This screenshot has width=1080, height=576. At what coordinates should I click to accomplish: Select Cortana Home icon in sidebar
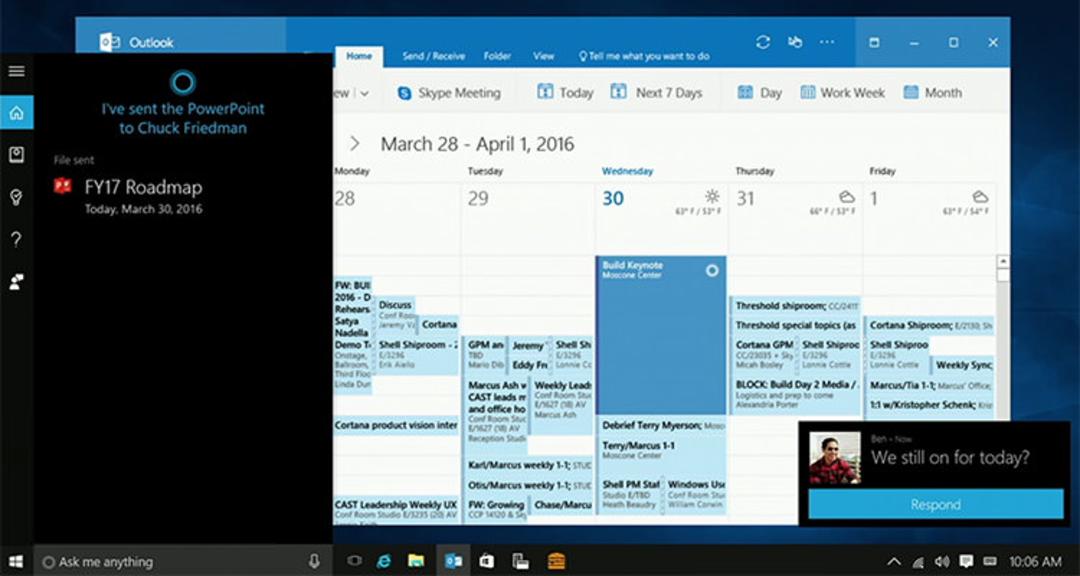17,112
